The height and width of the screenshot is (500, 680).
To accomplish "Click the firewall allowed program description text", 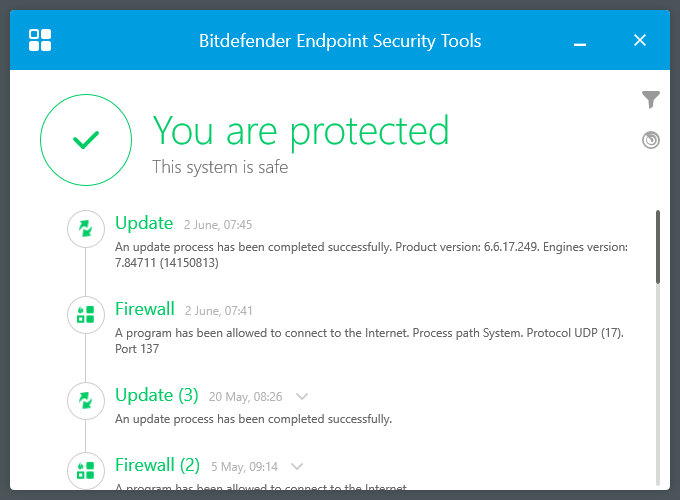I will click(x=370, y=341).
